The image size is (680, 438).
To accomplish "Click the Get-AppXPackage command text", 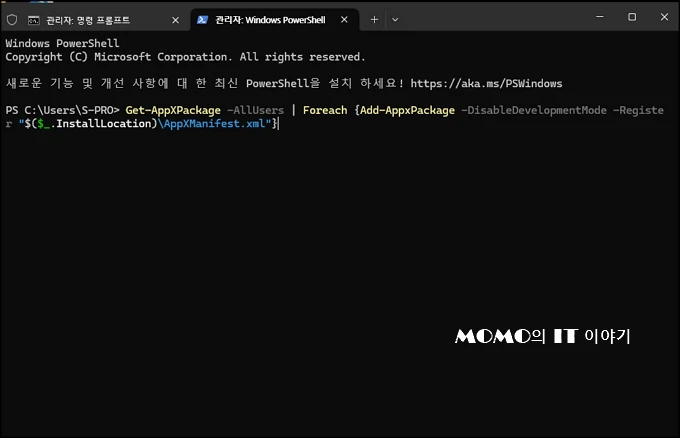I will pyautogui.click(x=173, y=110).
